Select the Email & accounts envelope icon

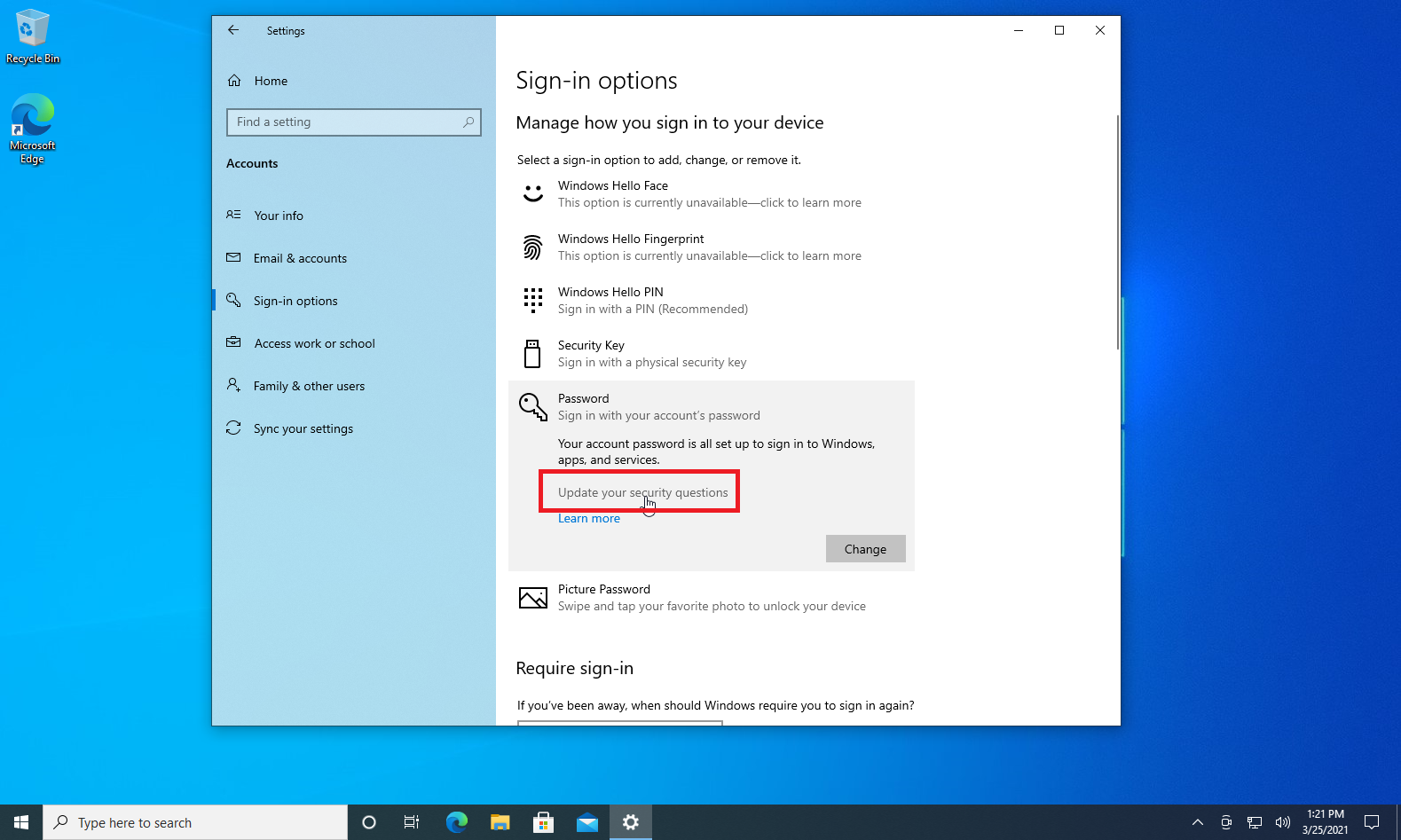(233, 257)
